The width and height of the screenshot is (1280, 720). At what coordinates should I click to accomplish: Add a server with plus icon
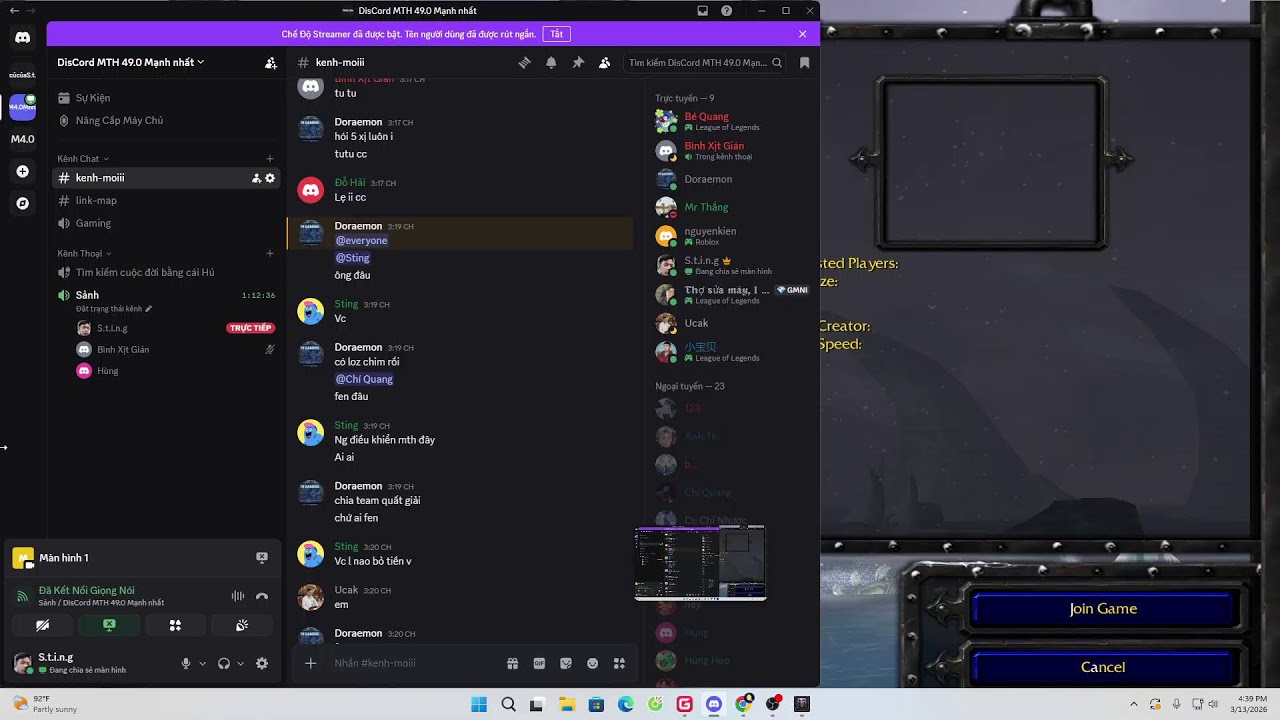pos(22,172)
